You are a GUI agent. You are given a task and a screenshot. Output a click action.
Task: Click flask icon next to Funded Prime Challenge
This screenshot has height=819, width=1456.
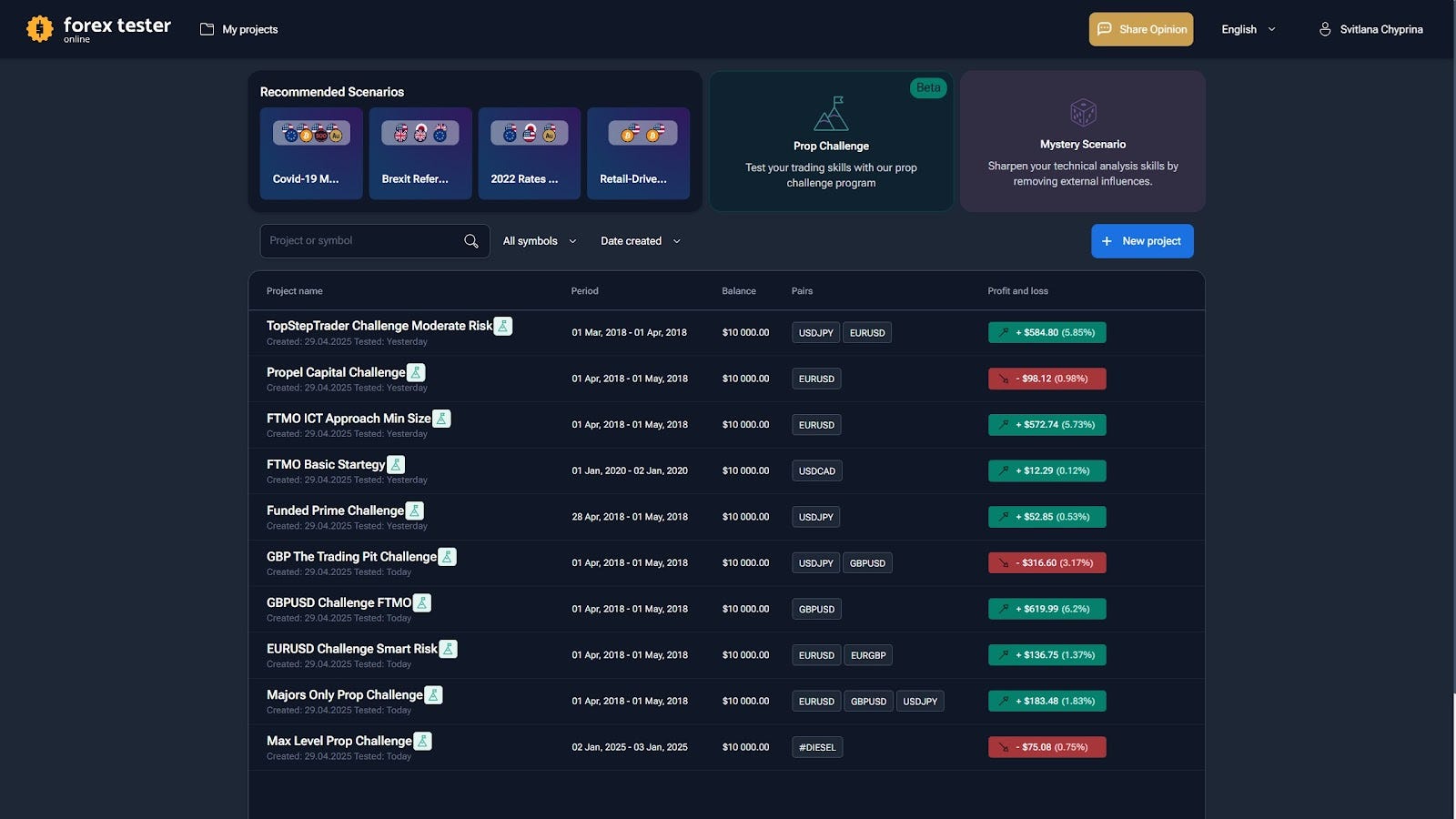coord(414,511)
